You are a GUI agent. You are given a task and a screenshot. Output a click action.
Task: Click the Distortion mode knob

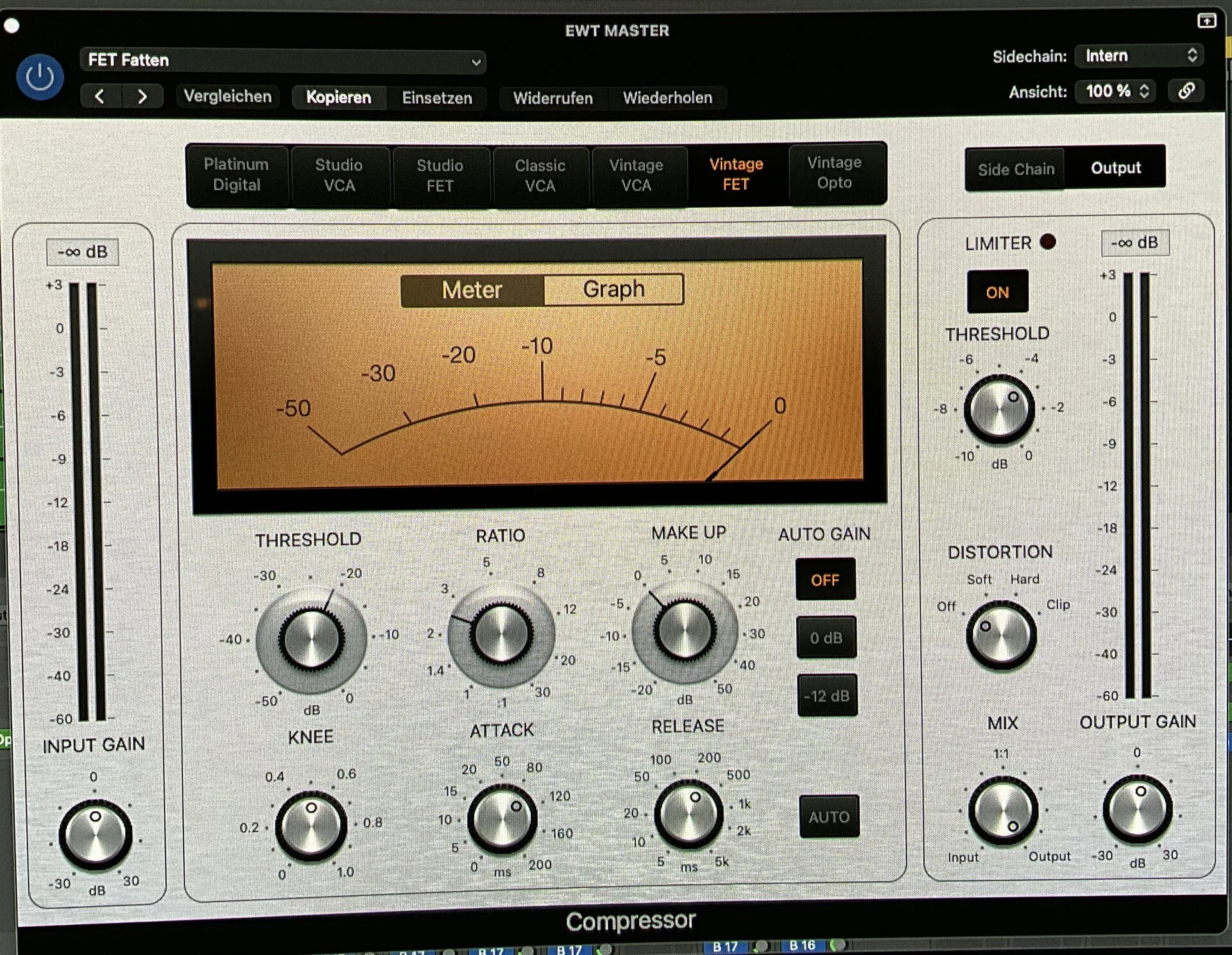pyautogui.click(x=1000, y=635)
